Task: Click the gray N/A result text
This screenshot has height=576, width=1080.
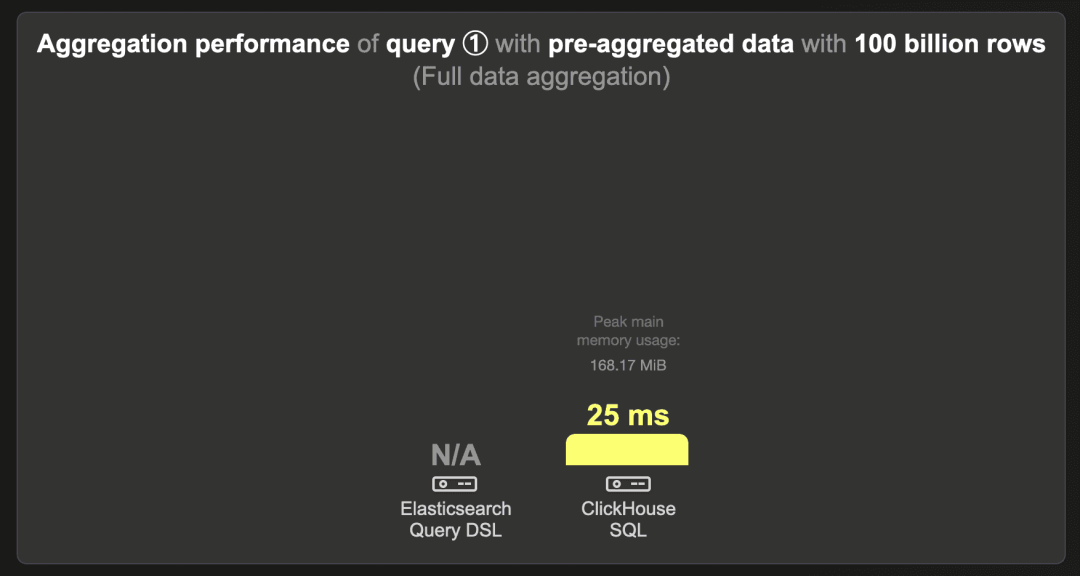Action: coord(455,455)
